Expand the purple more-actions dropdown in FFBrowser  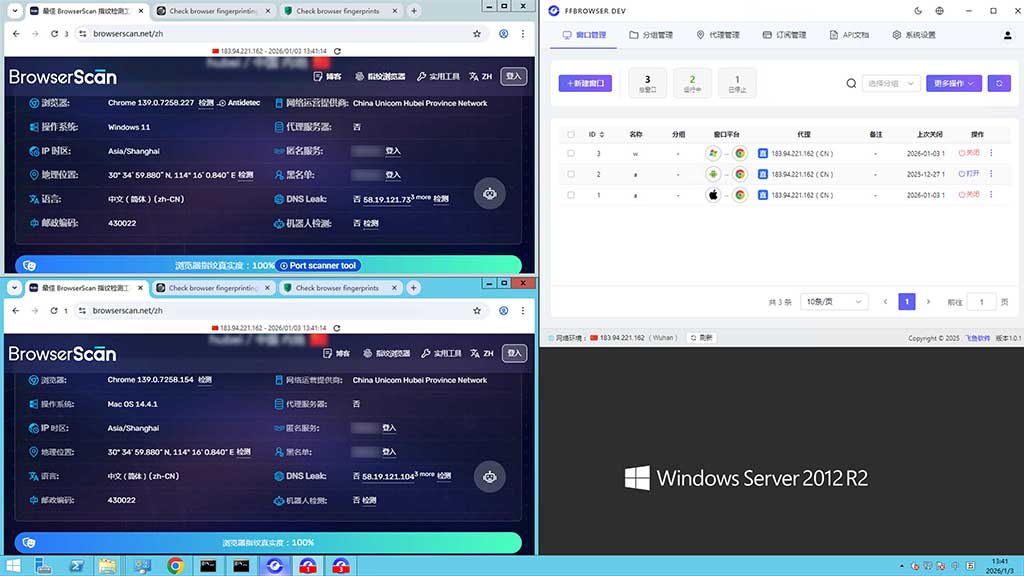(953, 84)
